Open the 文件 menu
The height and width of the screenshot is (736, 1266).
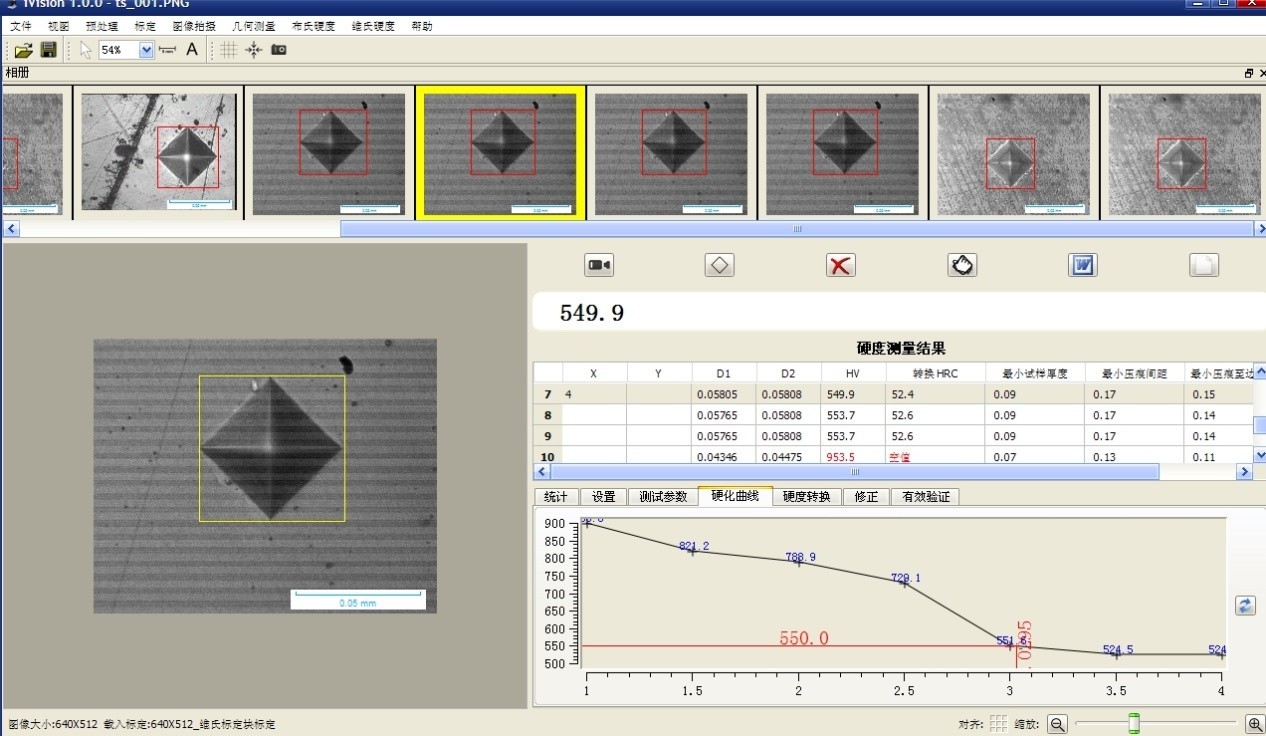coord(21,26)
